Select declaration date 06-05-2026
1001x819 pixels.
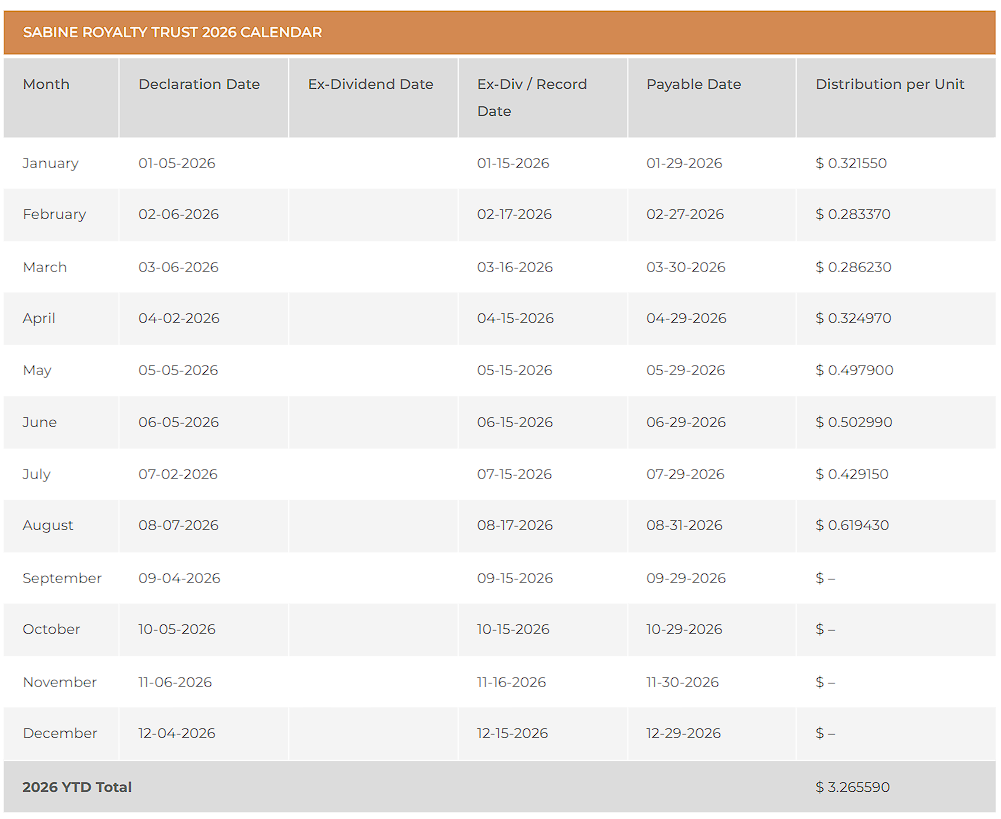(179, 423)
